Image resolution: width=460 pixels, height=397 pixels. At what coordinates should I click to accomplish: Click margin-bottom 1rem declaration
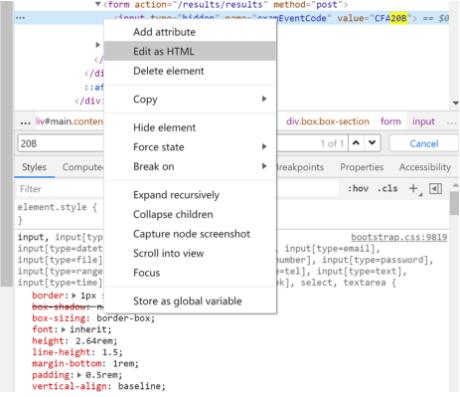pos(85,363)
